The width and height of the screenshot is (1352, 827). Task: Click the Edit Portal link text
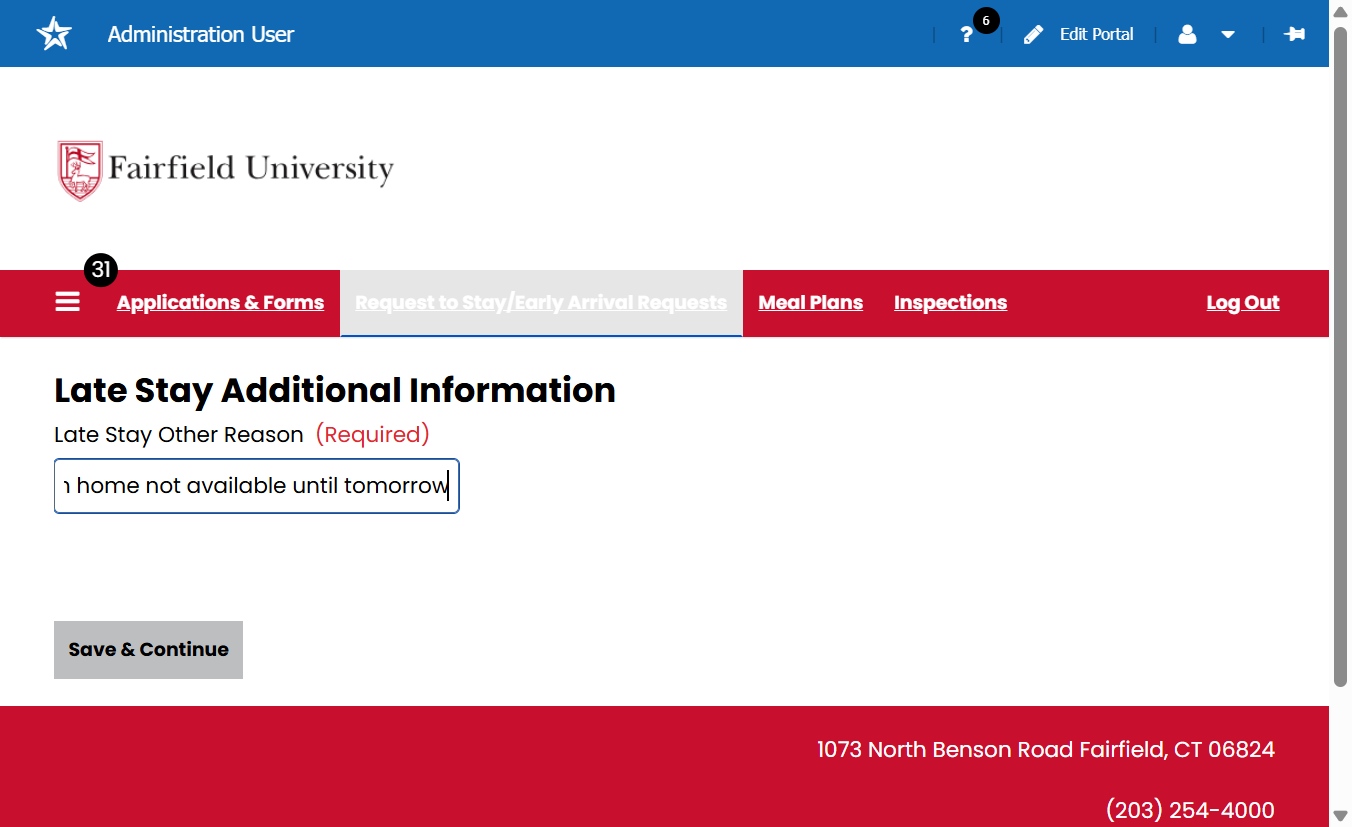pos(1096,34)
